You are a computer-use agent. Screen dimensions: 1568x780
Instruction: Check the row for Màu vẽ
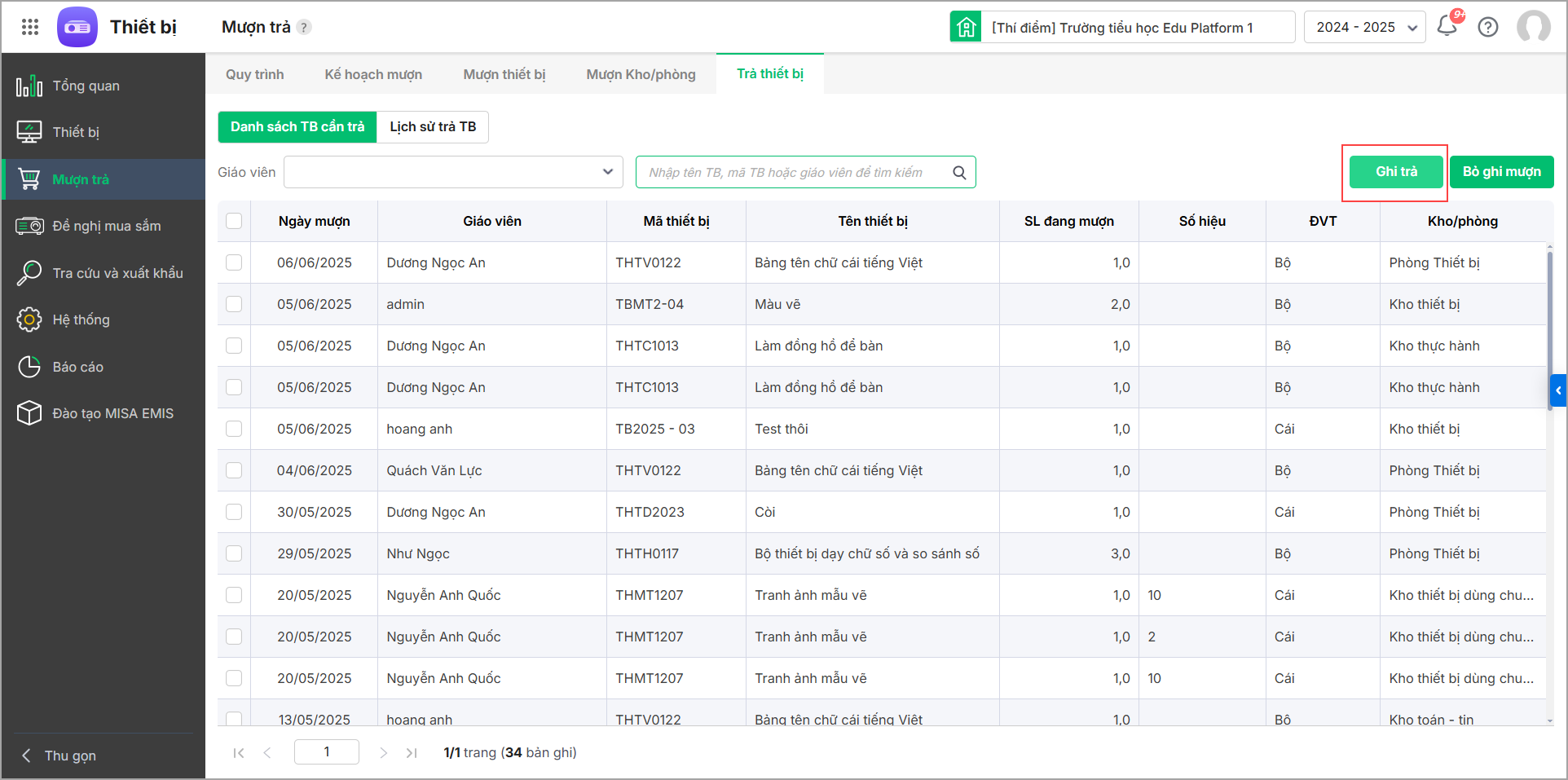pyautogui.click(x=234, y=304)
